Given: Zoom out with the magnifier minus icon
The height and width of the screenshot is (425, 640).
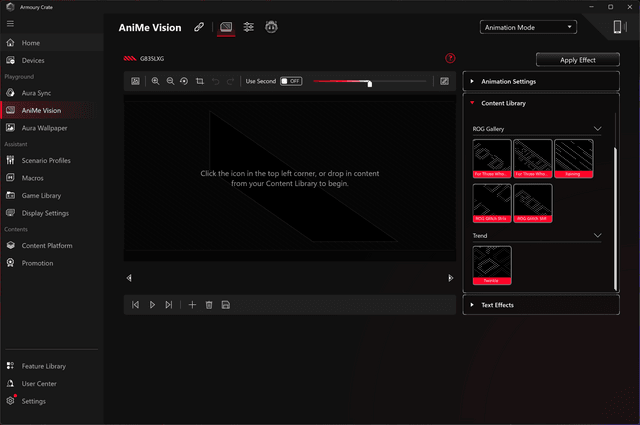Looking at the screenshot, I should coord(171,81).
